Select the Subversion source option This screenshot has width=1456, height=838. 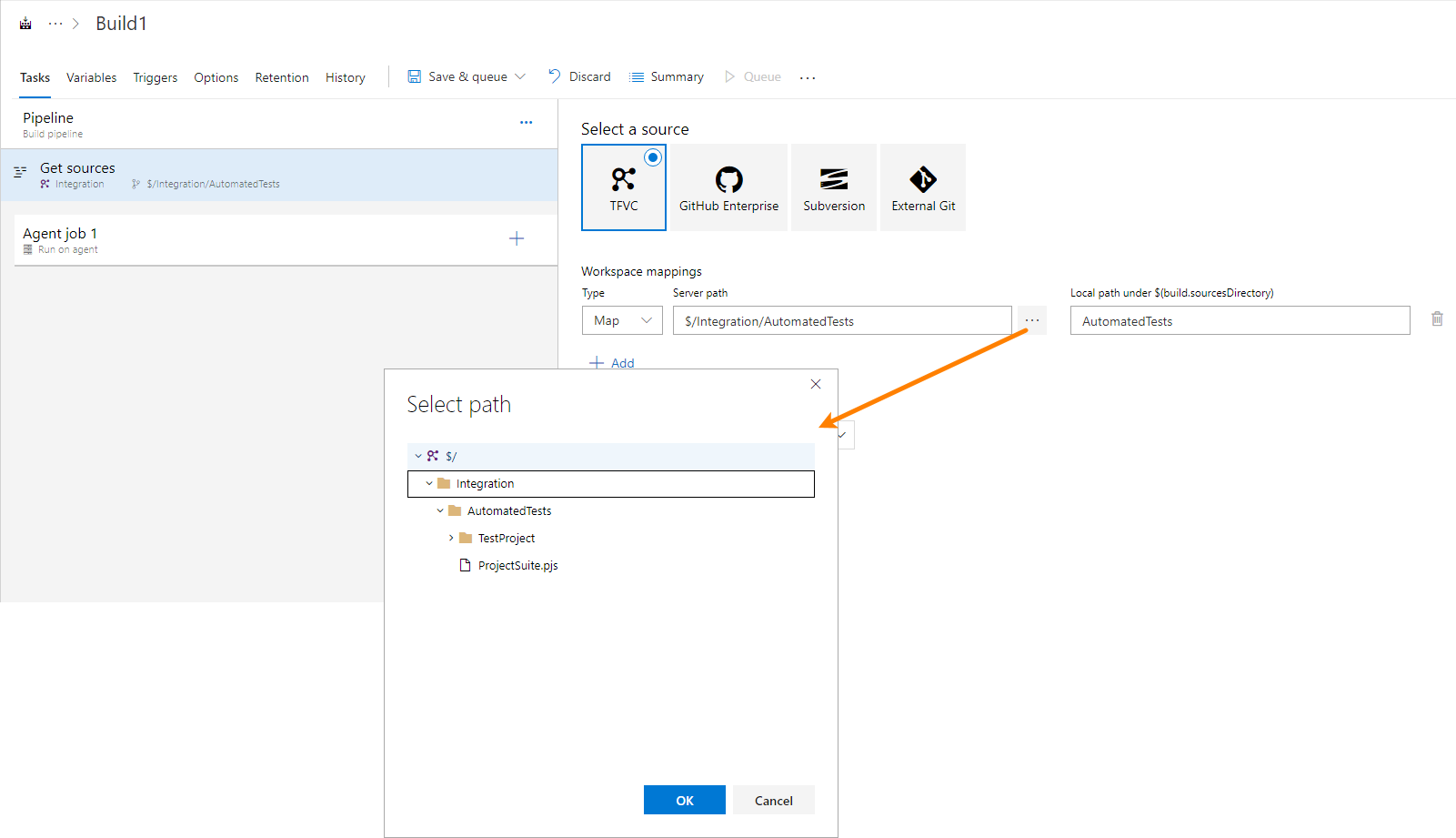click(833, 187)
